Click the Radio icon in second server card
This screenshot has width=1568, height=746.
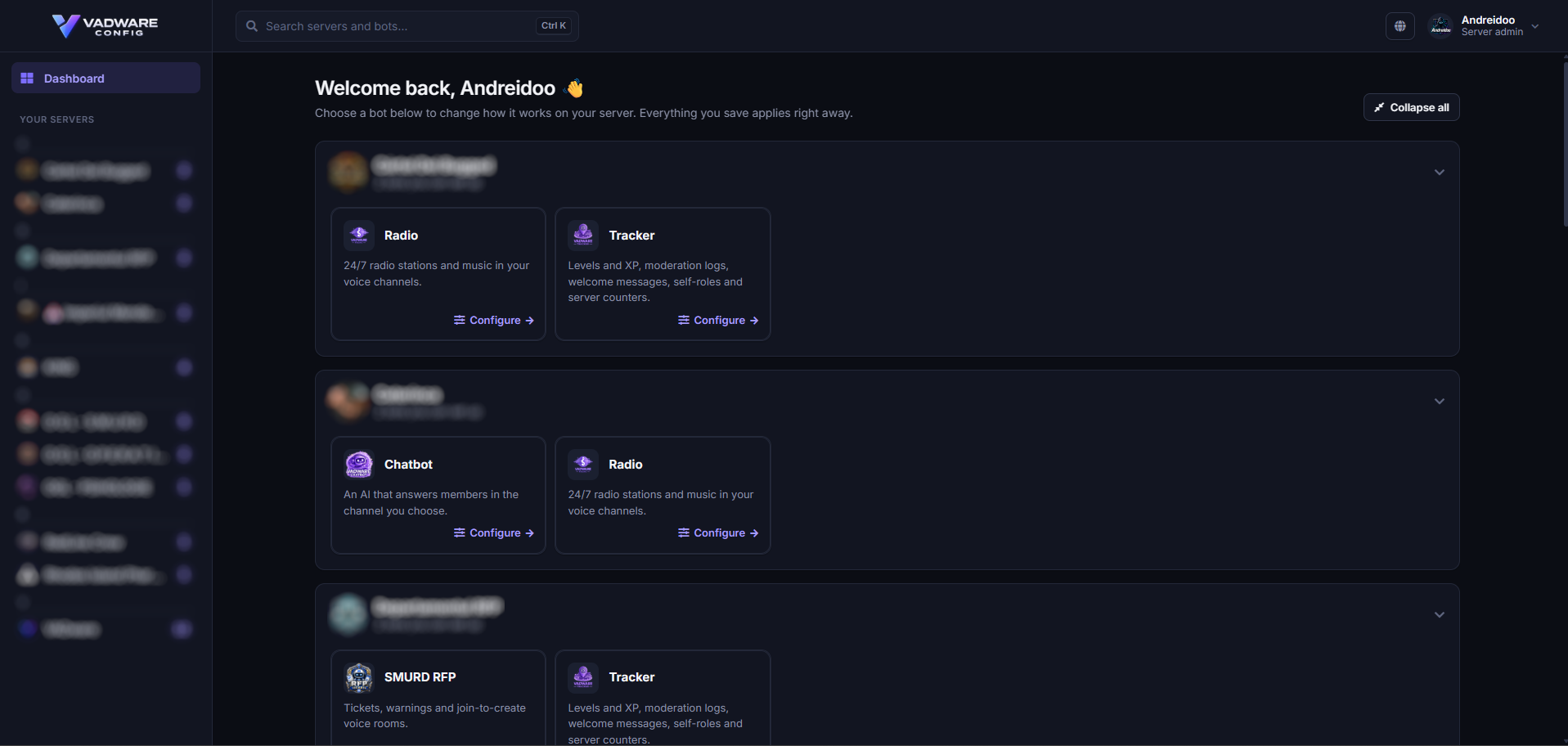pos(583,465)
